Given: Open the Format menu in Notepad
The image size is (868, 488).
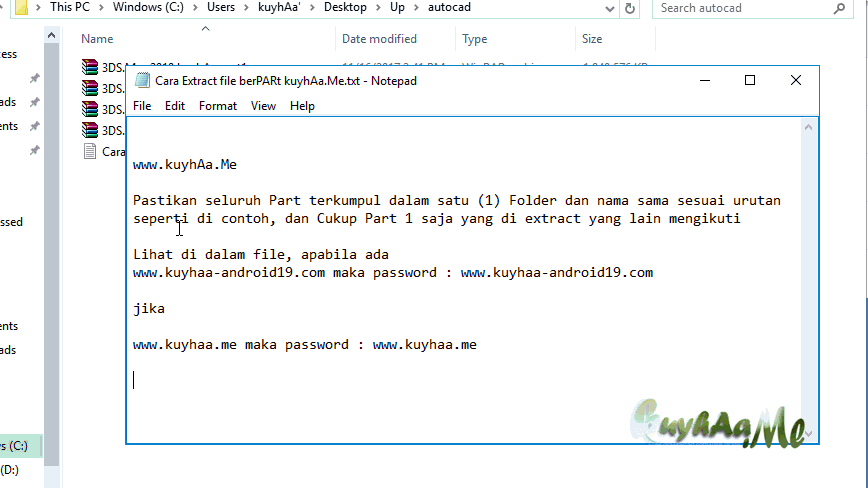Looking at the screenshot, I should click(x=218, y=106).
